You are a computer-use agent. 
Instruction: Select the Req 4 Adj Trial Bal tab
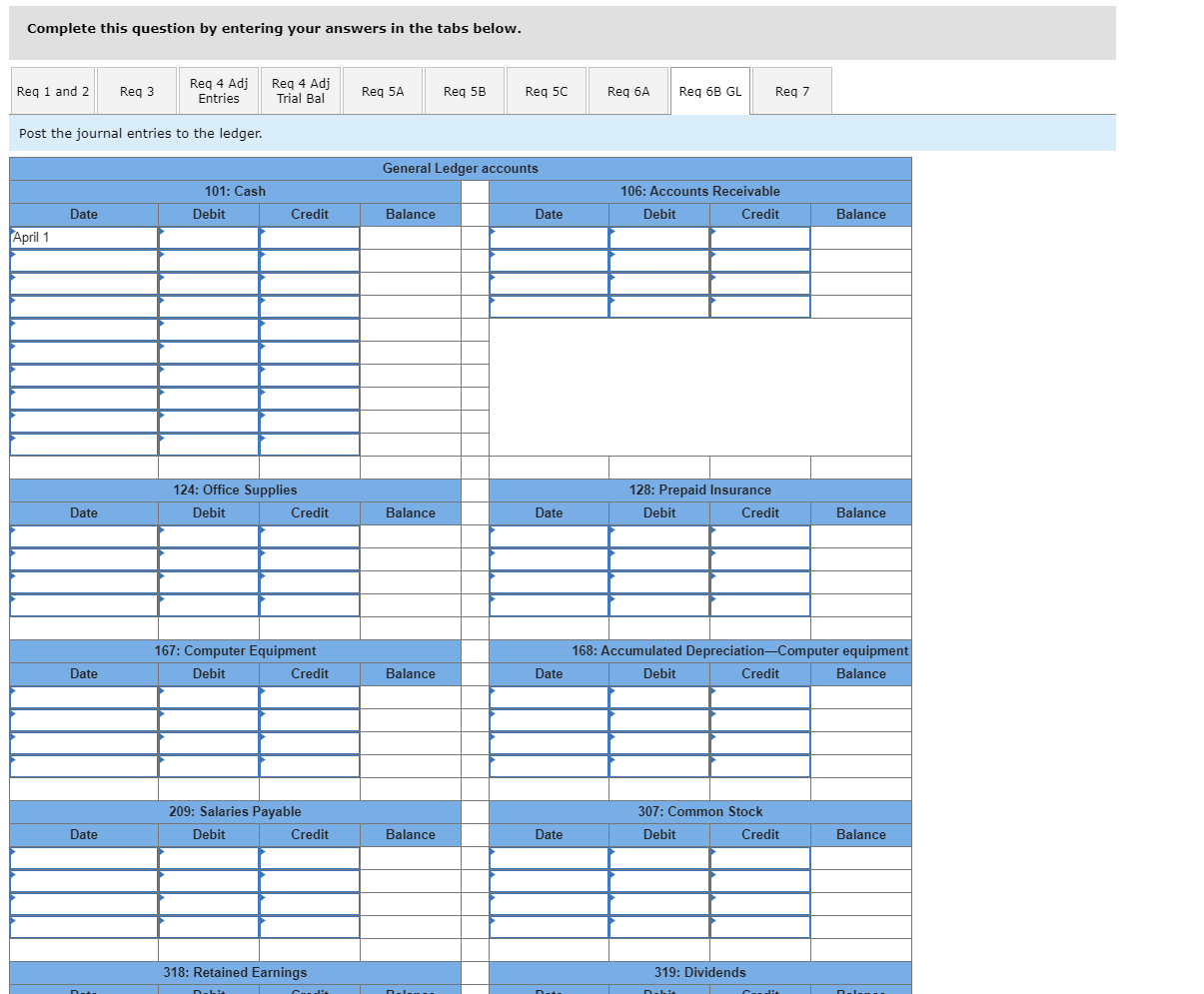[x=301, y=91]
